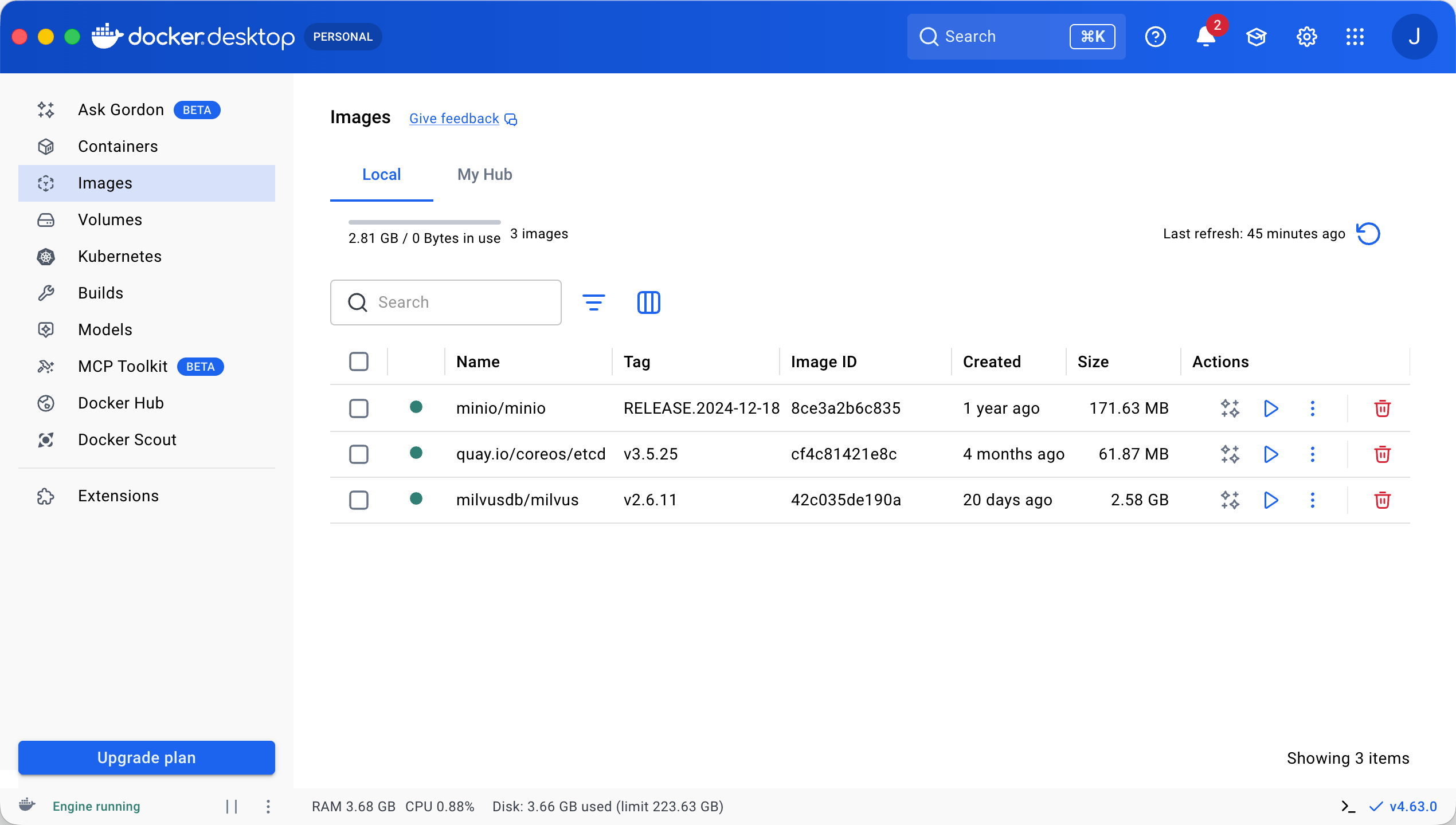Run the minio/minio image
Image resolution: width=1456 pixels, height=825 pixels.
1271,408
